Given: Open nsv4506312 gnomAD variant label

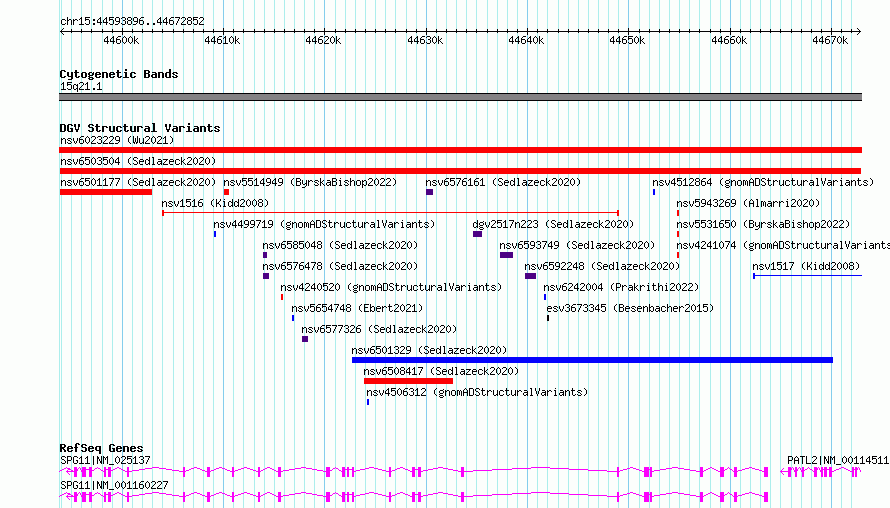Looking at the screenshot, I should (477, 392).
